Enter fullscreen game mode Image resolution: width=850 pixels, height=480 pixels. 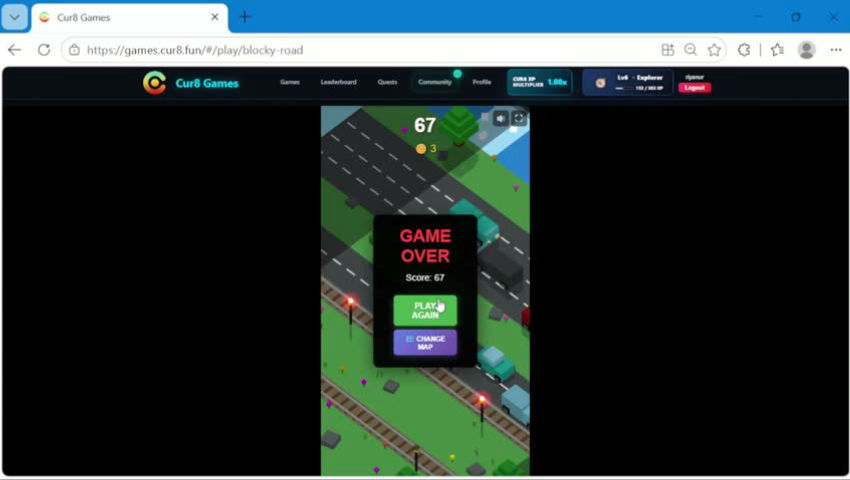click(x=519, y=118)
